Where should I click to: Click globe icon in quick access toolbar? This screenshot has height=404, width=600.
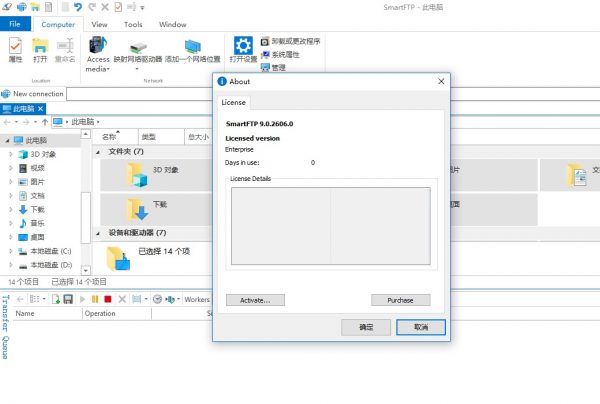(22, 7)
